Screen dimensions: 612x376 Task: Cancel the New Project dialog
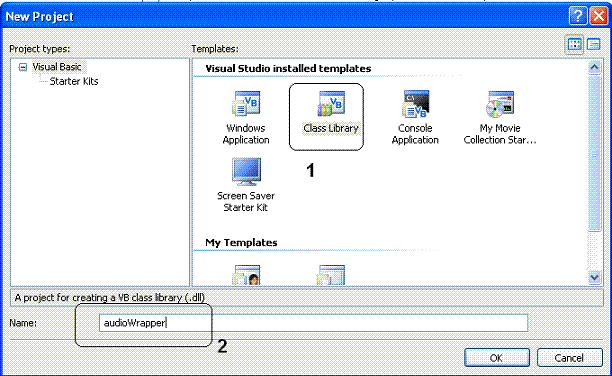coord(569,358)
